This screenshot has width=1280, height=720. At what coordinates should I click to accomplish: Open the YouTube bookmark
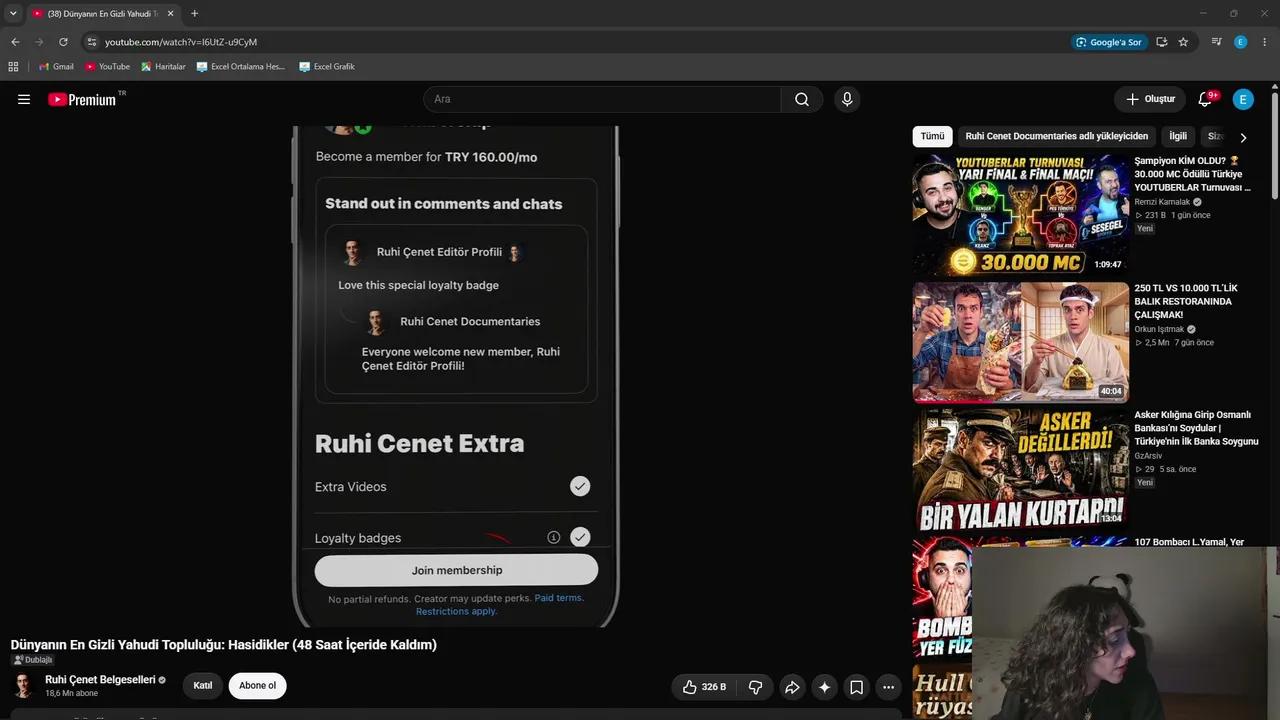coord(107,67)
